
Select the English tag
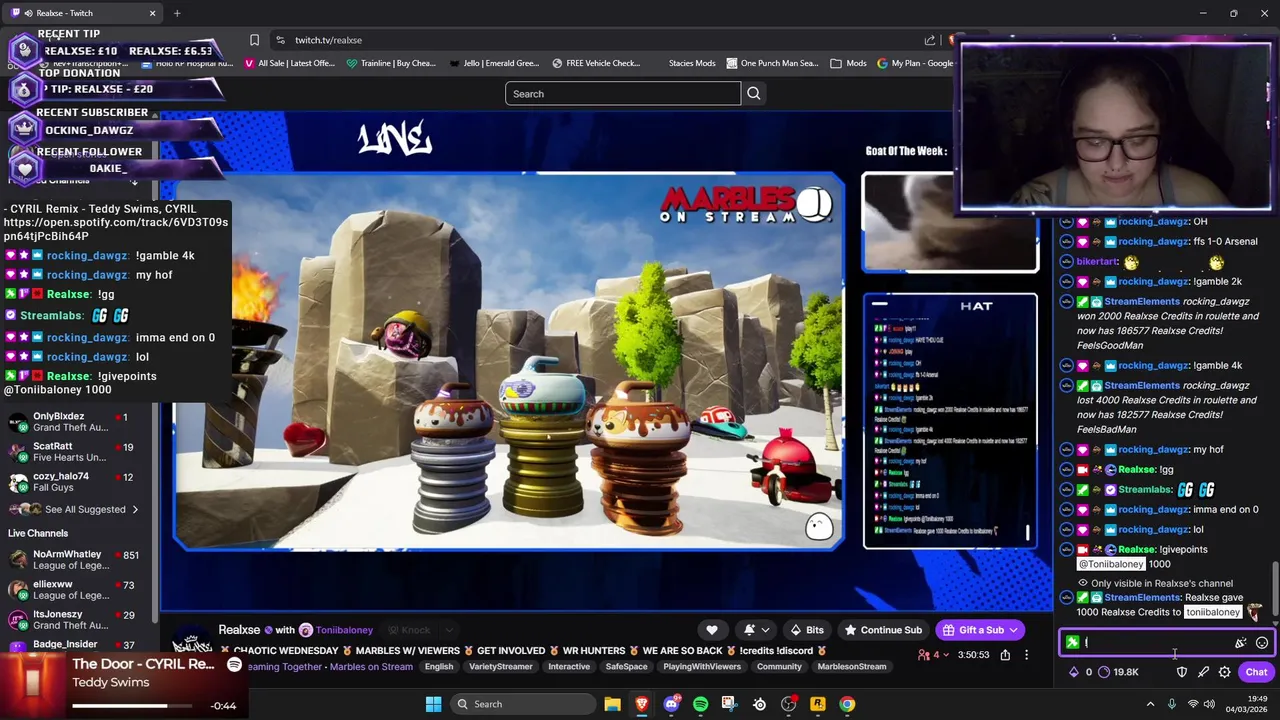pos(439,667)
